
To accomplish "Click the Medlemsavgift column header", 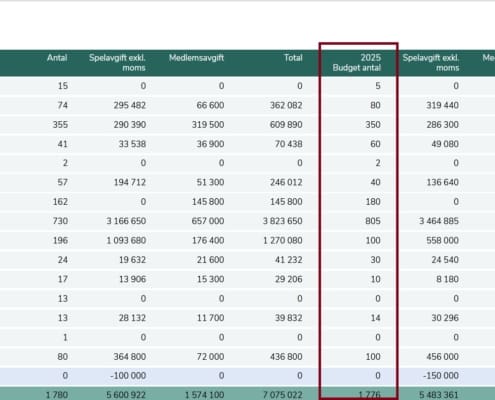I will tap(196, 58).
